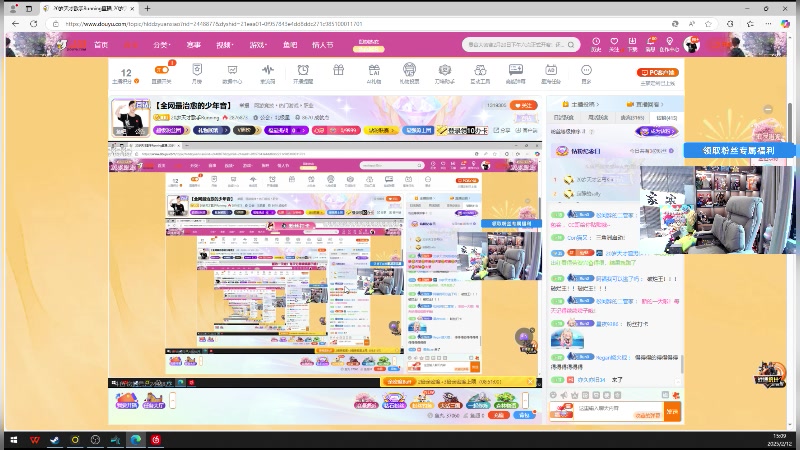Expand the 分类 category dropdown
Viewport: 800px width, 450px height.
pos(162,45)
